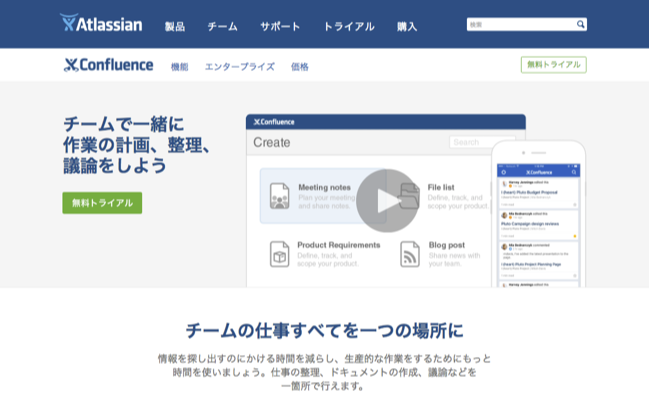This screenshot has height=407, width=649.
Task: Open the チーム menu item
Action: (x=223, y=26)
